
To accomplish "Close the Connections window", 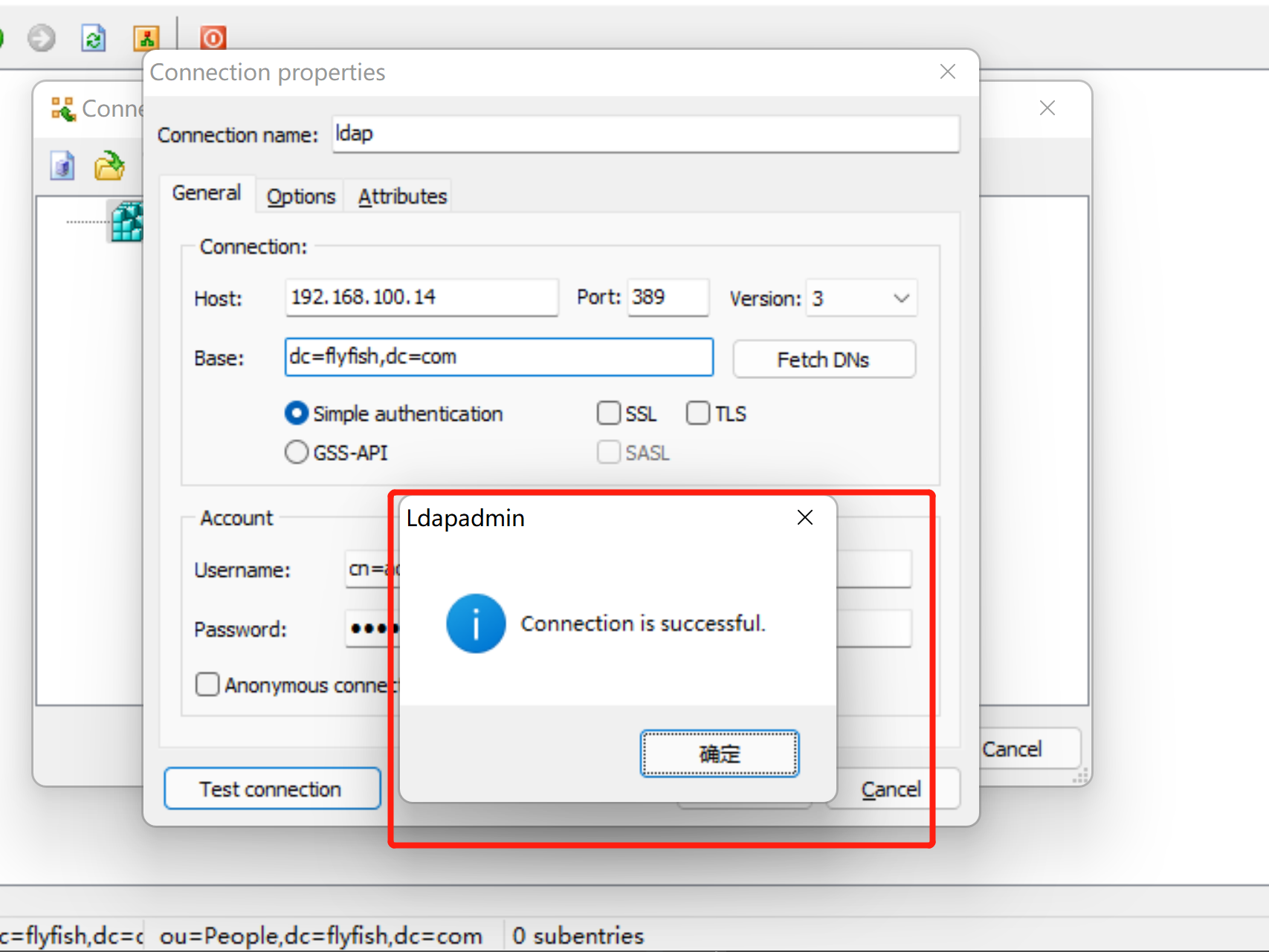I will click(x=1047, y=108).
